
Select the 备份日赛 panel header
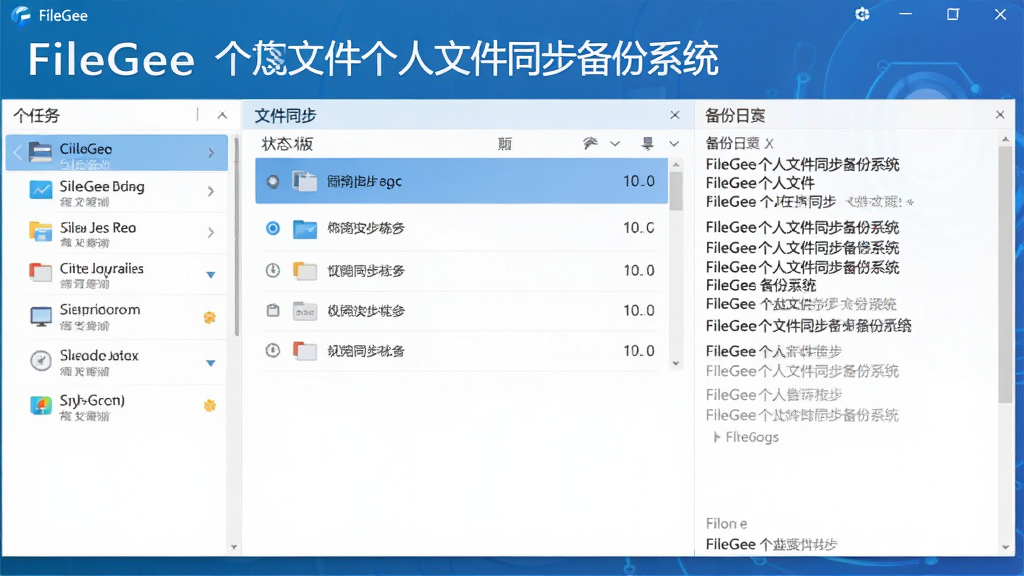pyautogui.click(x=735, y=116)
